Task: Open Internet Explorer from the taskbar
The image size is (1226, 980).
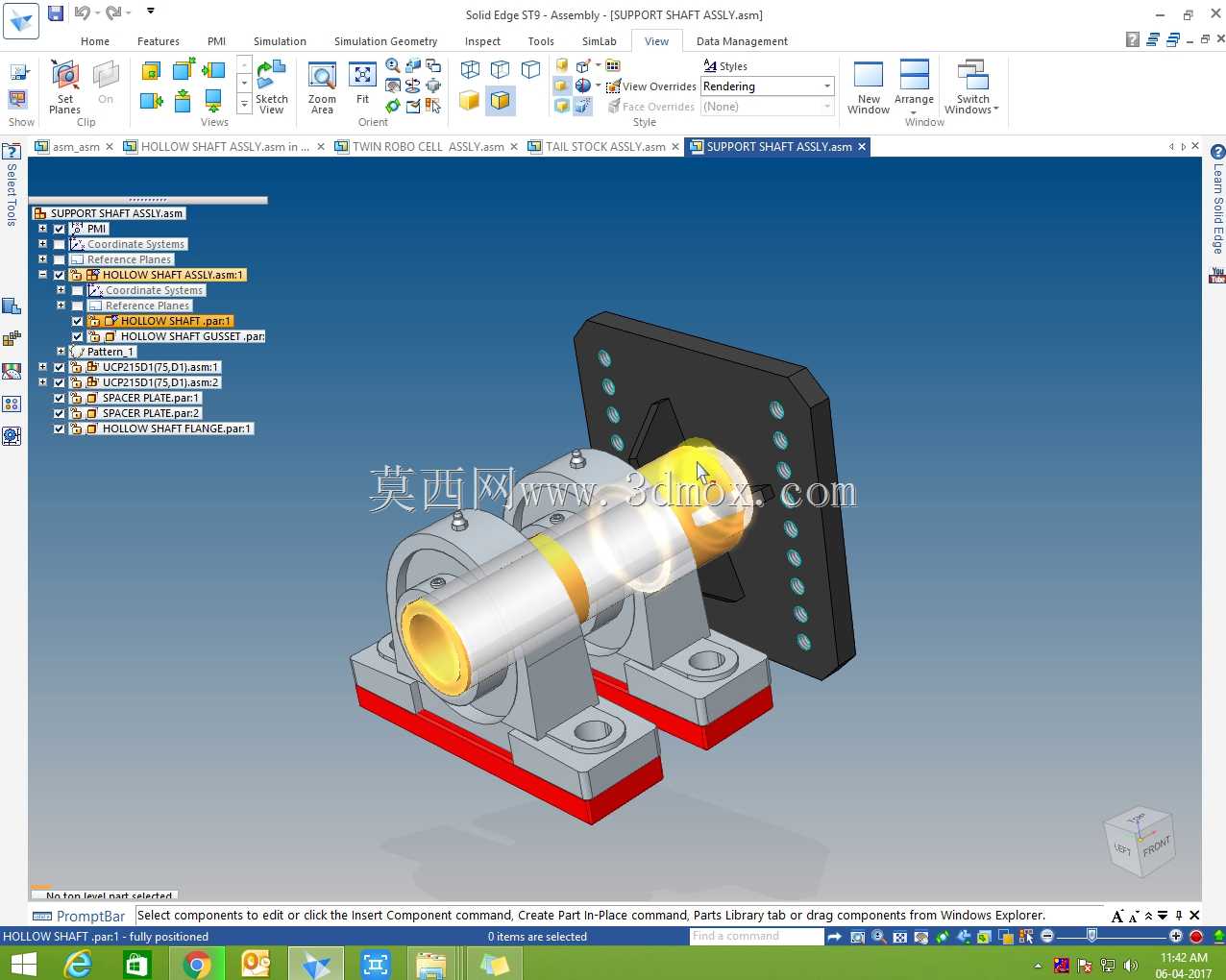Action: click(x=78, y=964)
